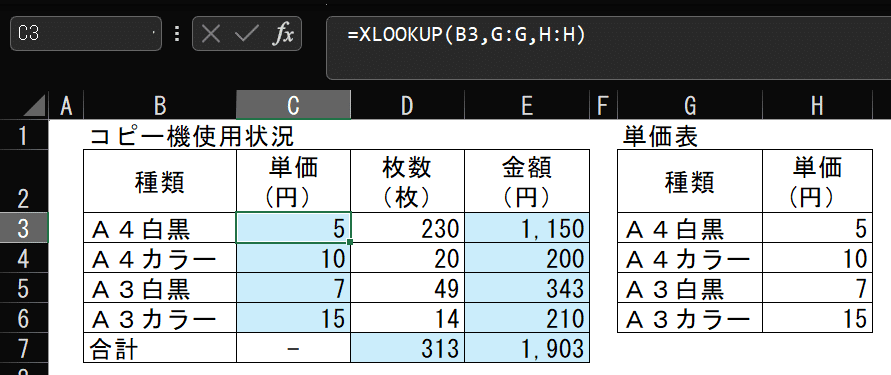Viewport: 891px width, 375px height.
Task: Select column D header
Action: (407, 106)
